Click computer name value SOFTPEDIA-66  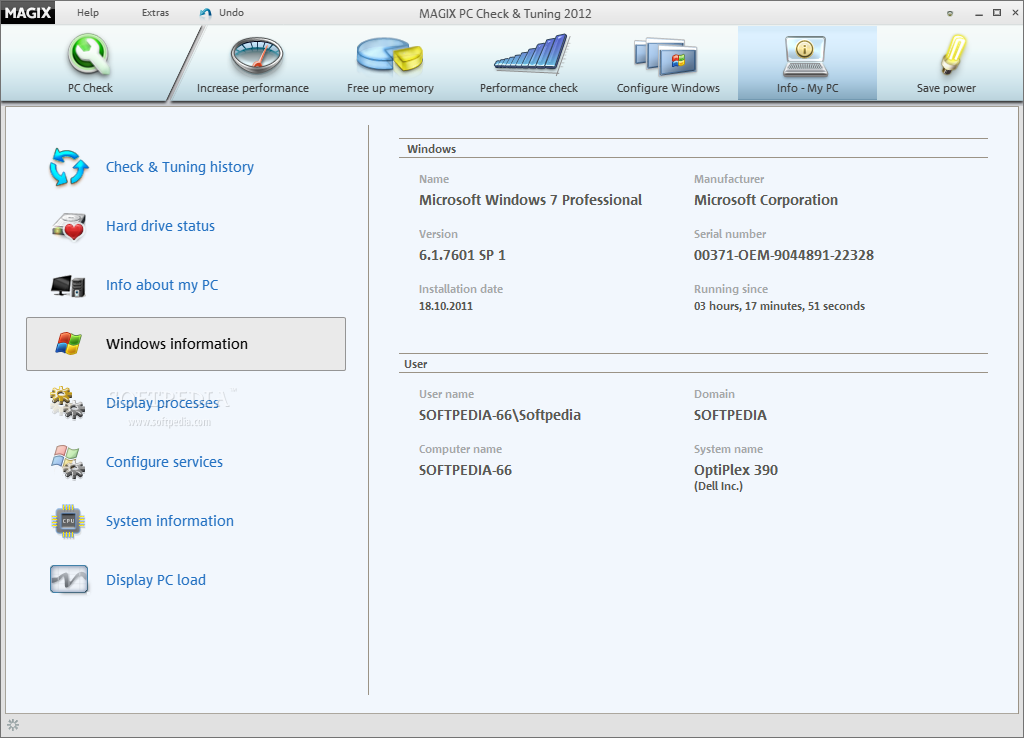tap(465, 470)
